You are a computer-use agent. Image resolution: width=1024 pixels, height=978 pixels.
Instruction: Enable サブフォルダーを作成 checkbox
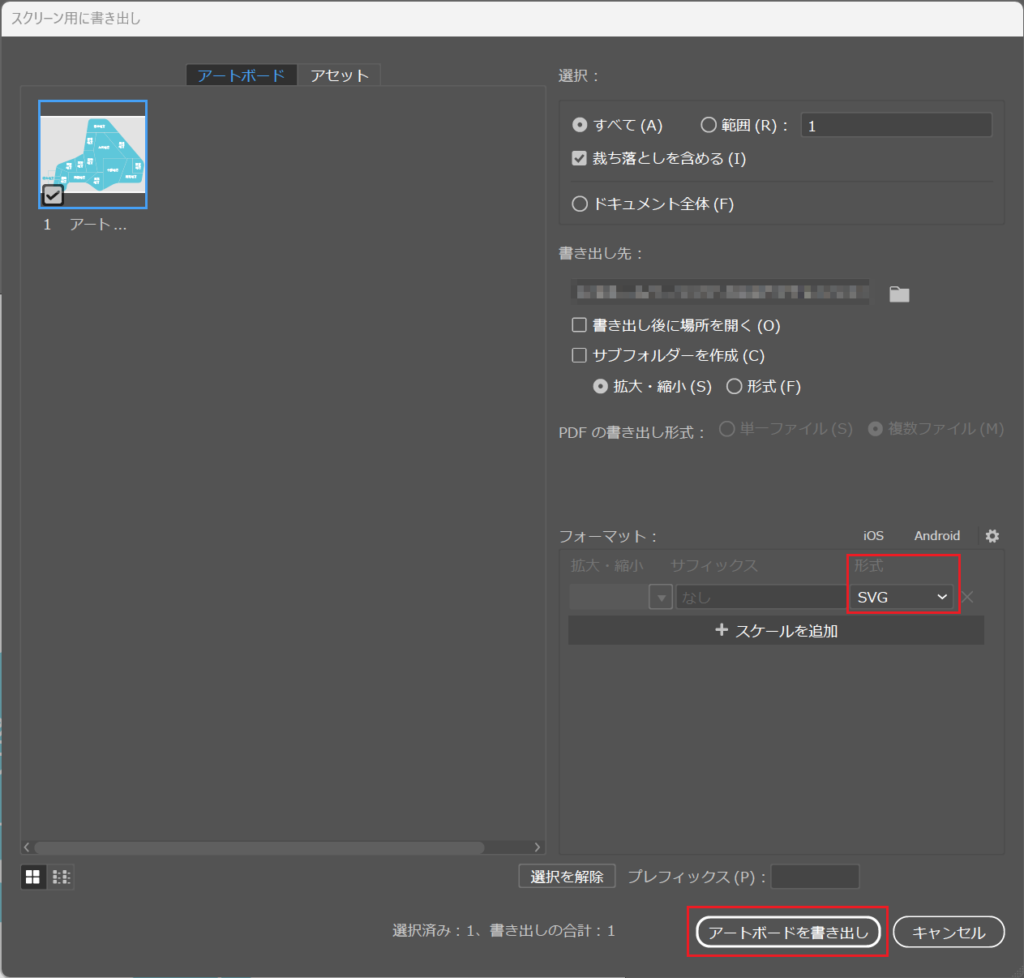tap(578, 355)
